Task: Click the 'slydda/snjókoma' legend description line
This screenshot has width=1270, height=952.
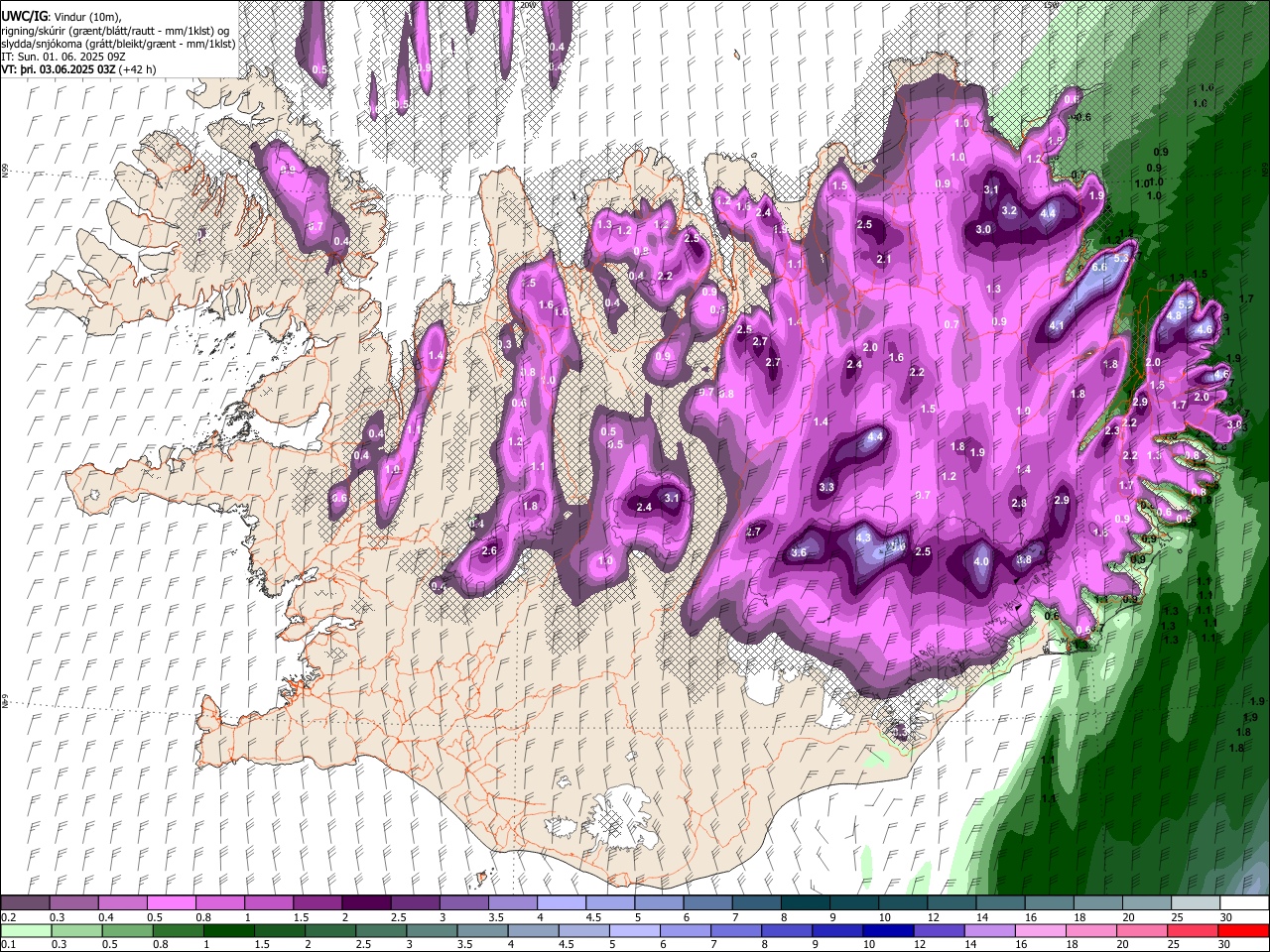Action: [118, 44]
